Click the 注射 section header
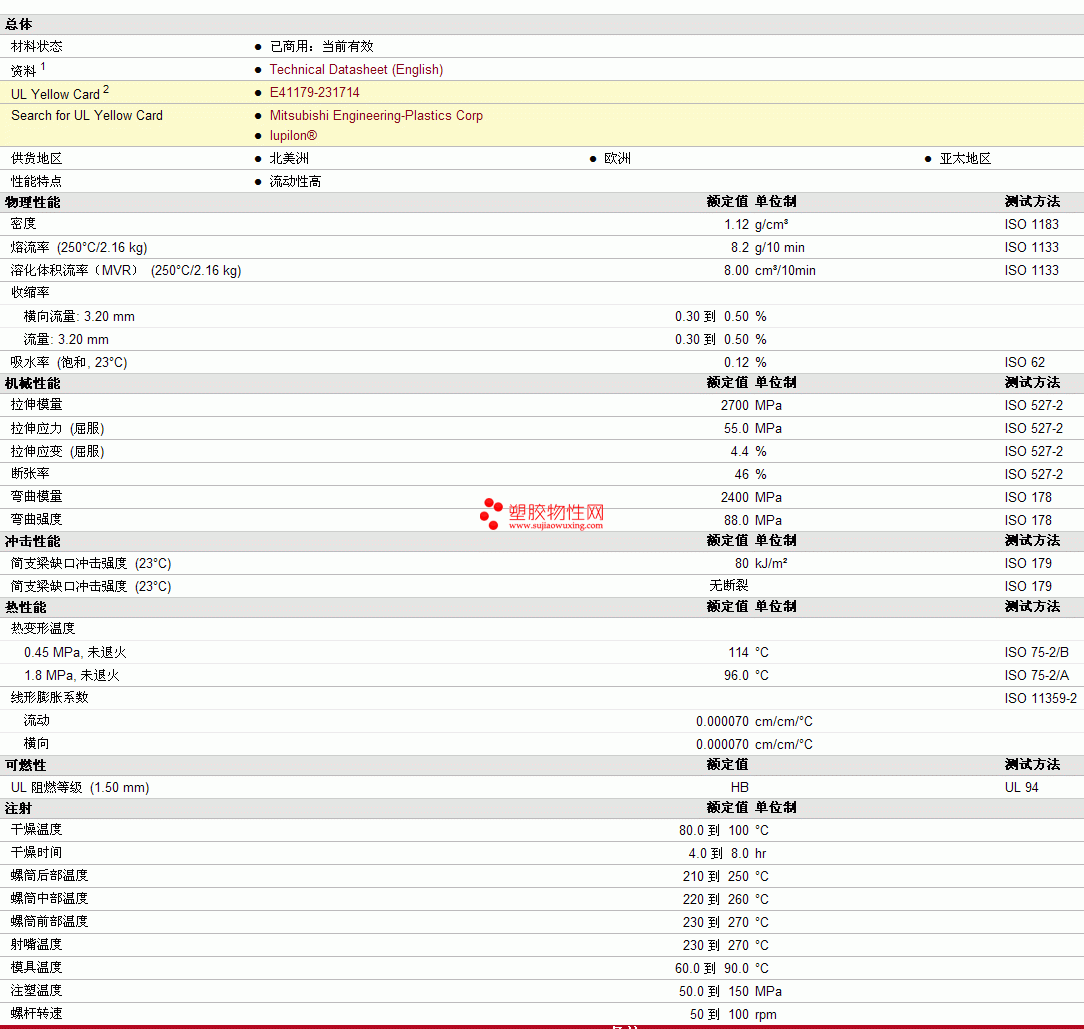 point(19,808)
